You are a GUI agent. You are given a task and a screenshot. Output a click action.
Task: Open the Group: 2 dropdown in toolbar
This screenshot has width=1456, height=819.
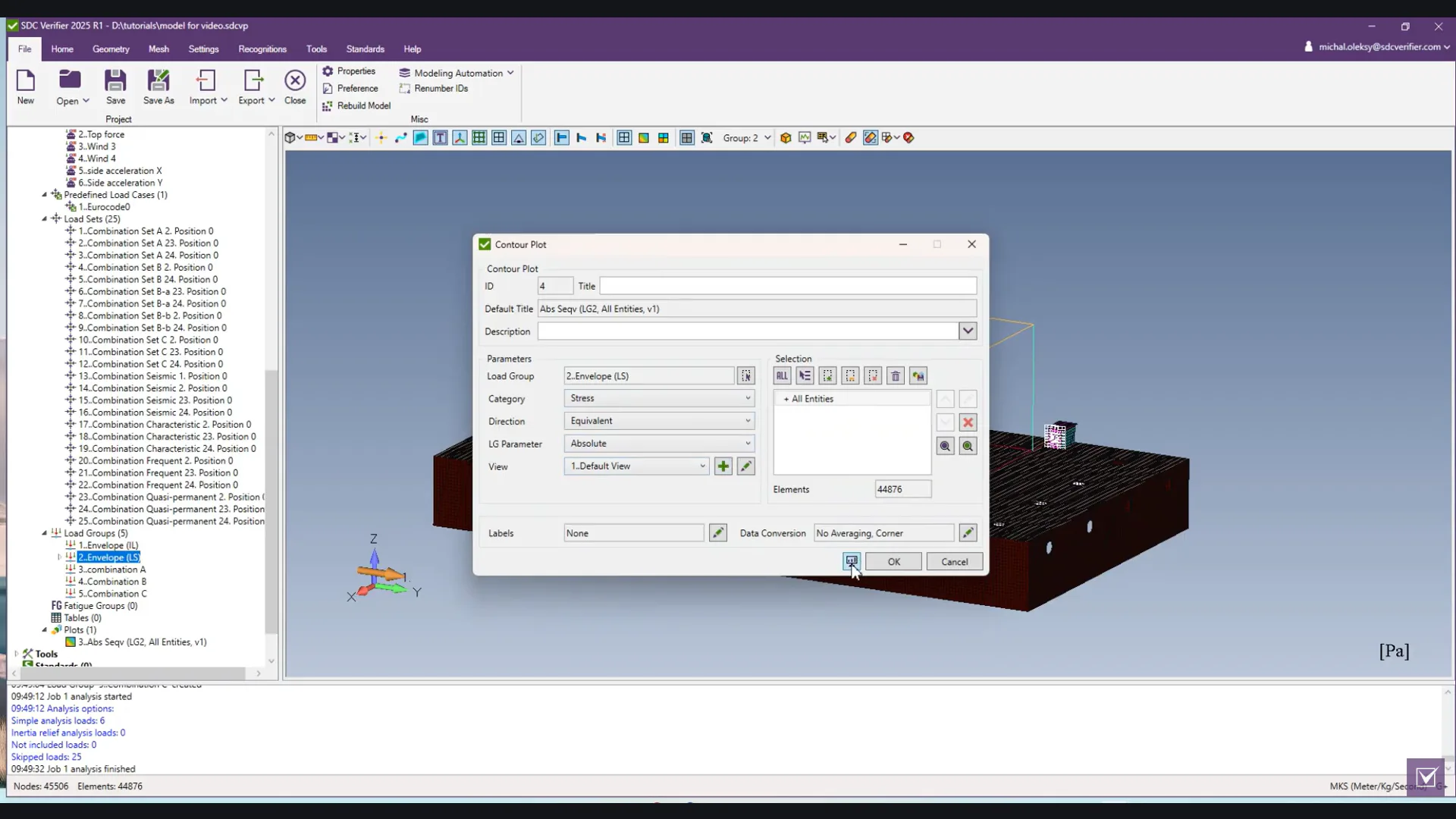[x=747, y=138]
